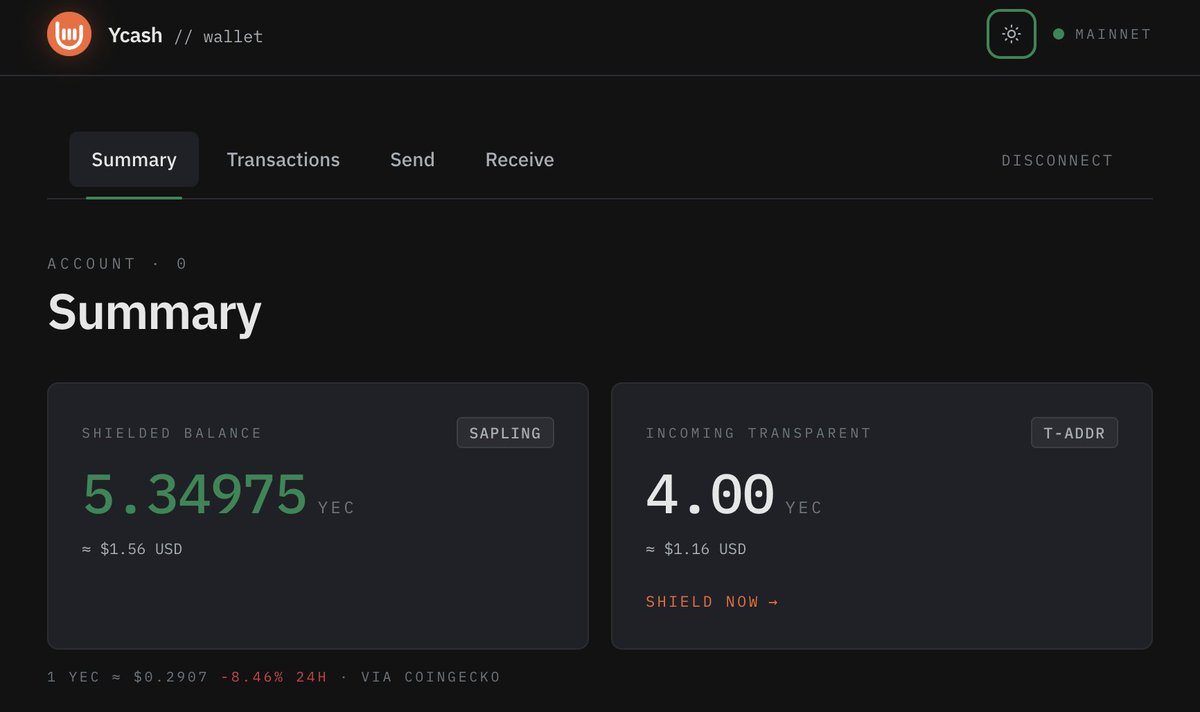This screenshot has width=1200, height=712.
Task: Click the green MAINNET status dot
Action: tap(1058, 34)
